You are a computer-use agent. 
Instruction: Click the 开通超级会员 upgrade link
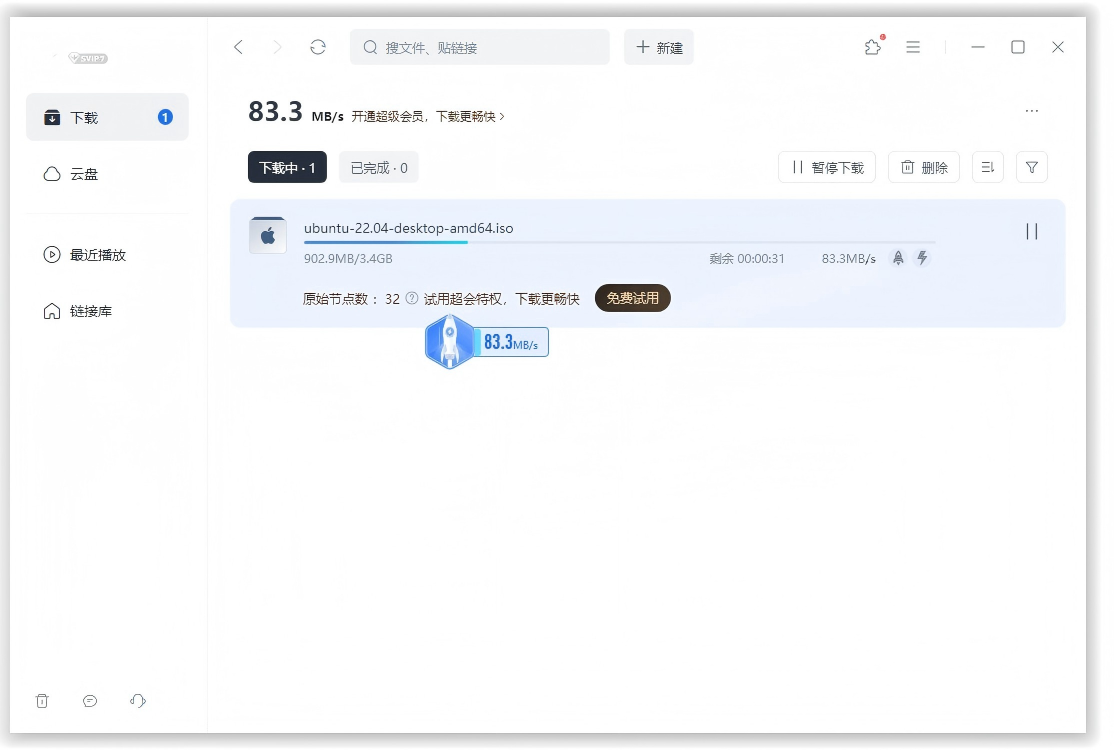point(428,116)
